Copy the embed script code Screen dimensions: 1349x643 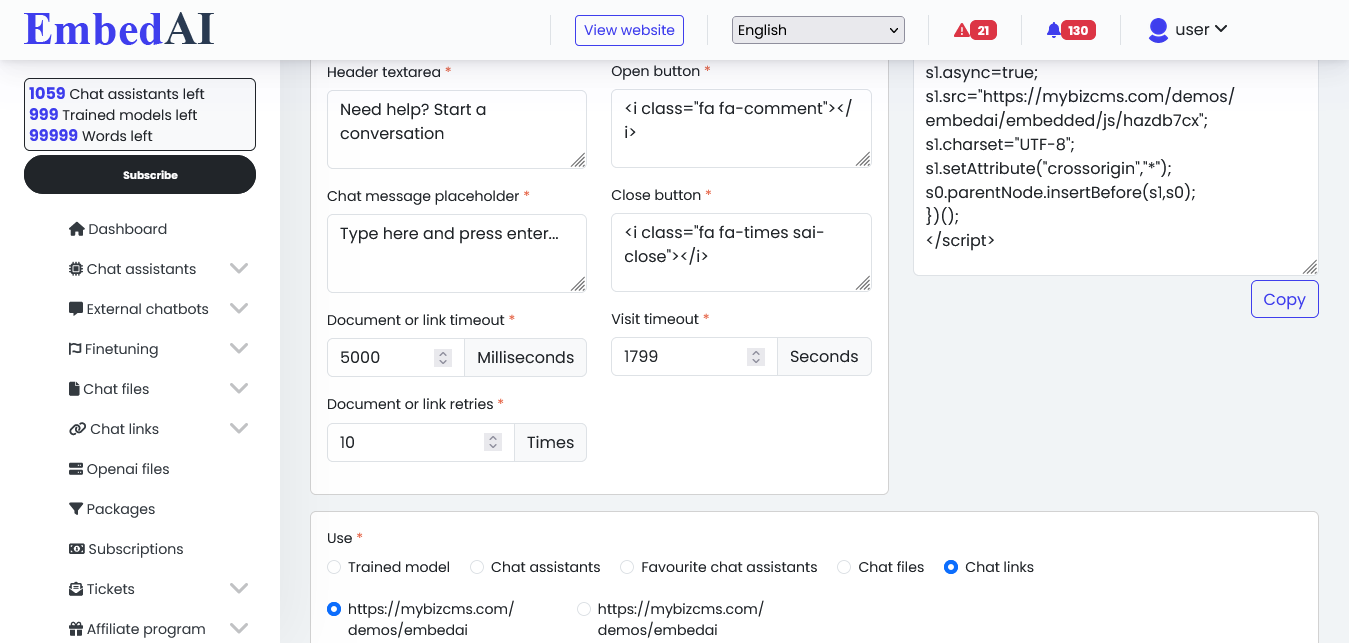[1284, 299]
